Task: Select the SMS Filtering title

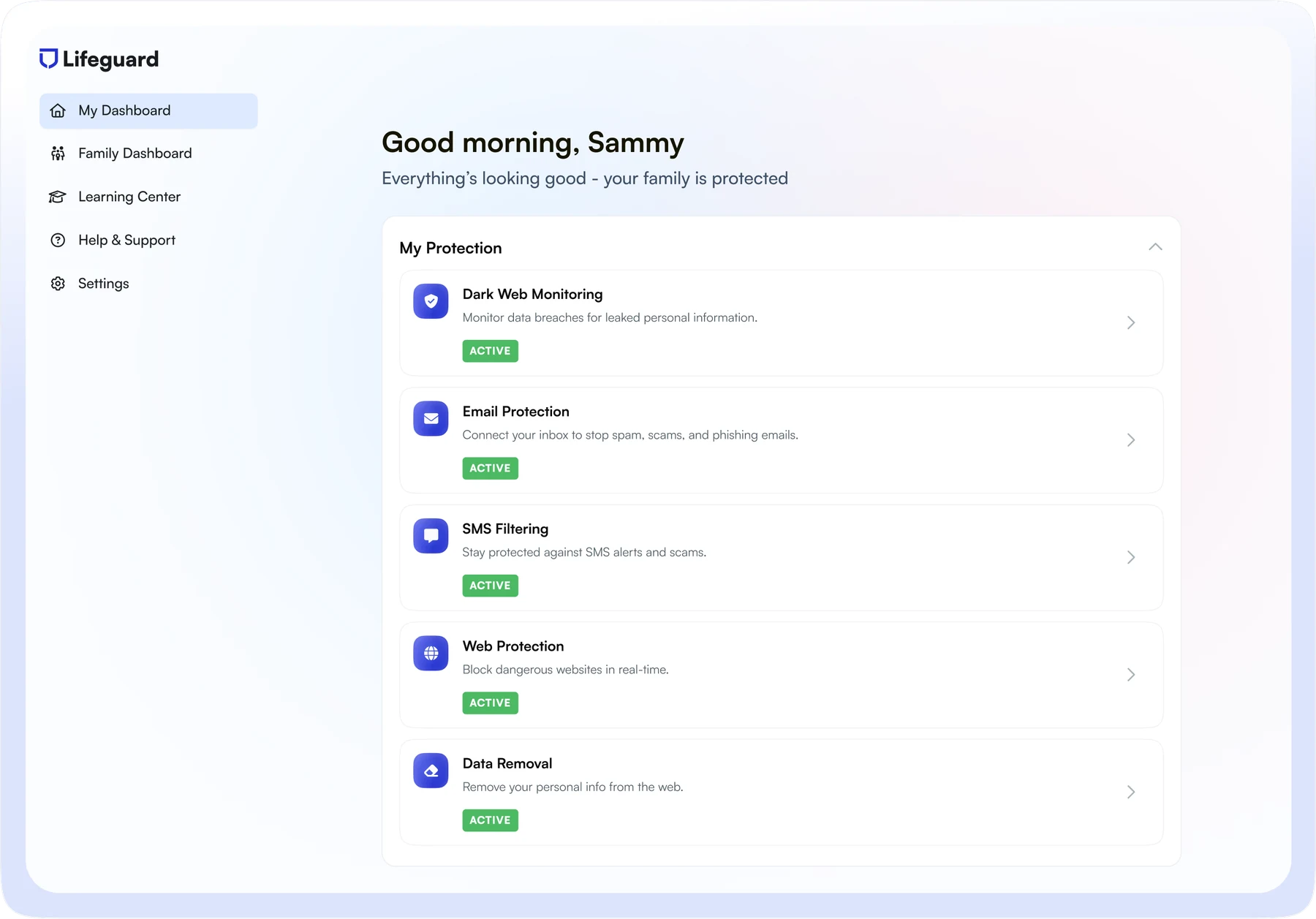Action: coord(505,529)
